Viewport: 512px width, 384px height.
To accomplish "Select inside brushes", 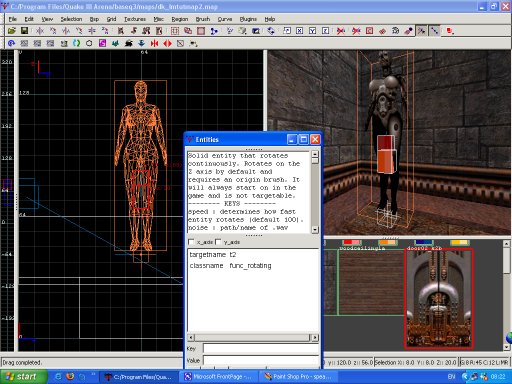I will click(x=159, y=31).
